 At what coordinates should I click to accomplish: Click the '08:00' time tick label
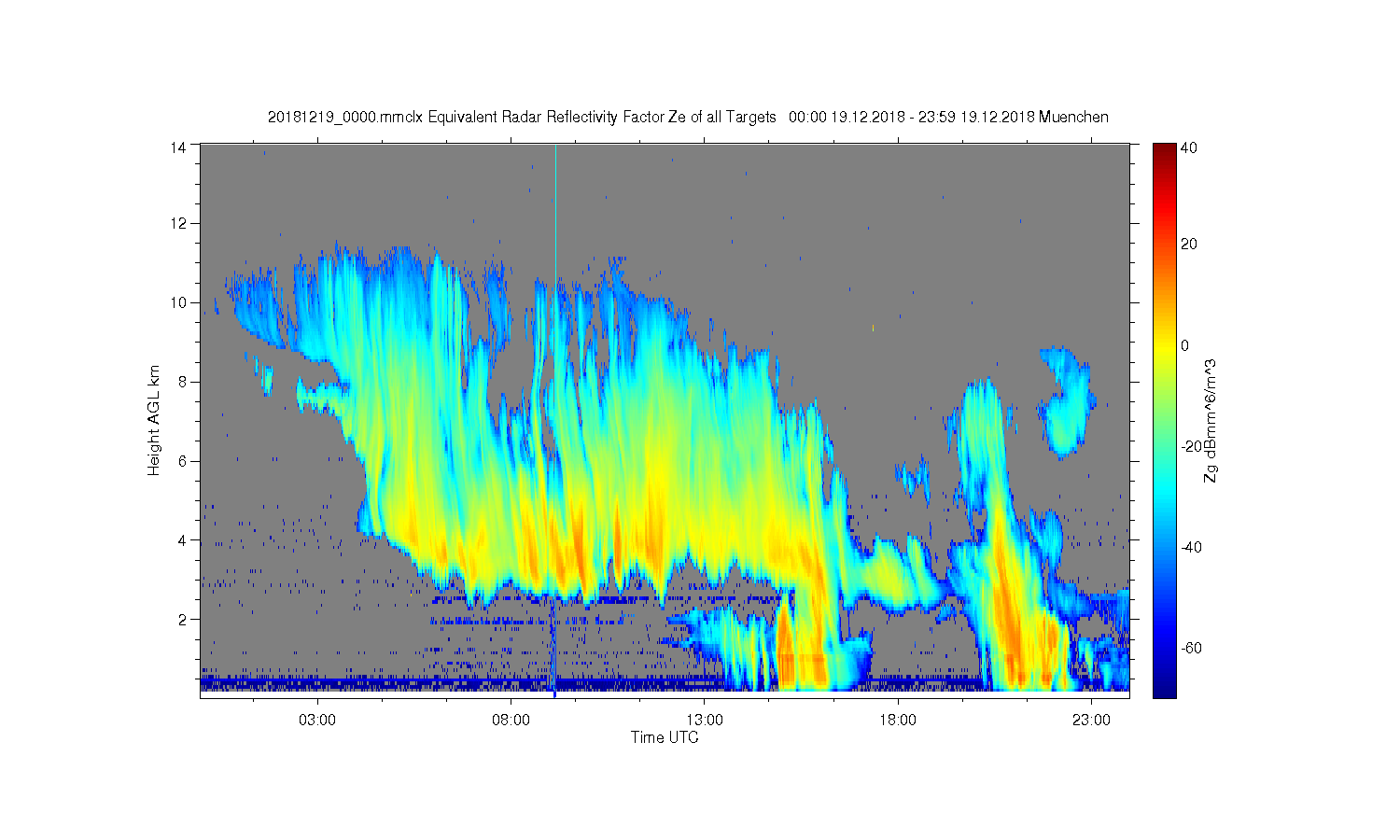[x=511, y=720]
